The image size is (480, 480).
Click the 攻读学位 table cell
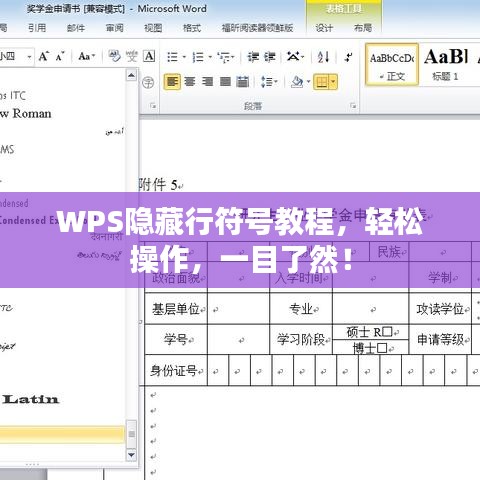440,309
